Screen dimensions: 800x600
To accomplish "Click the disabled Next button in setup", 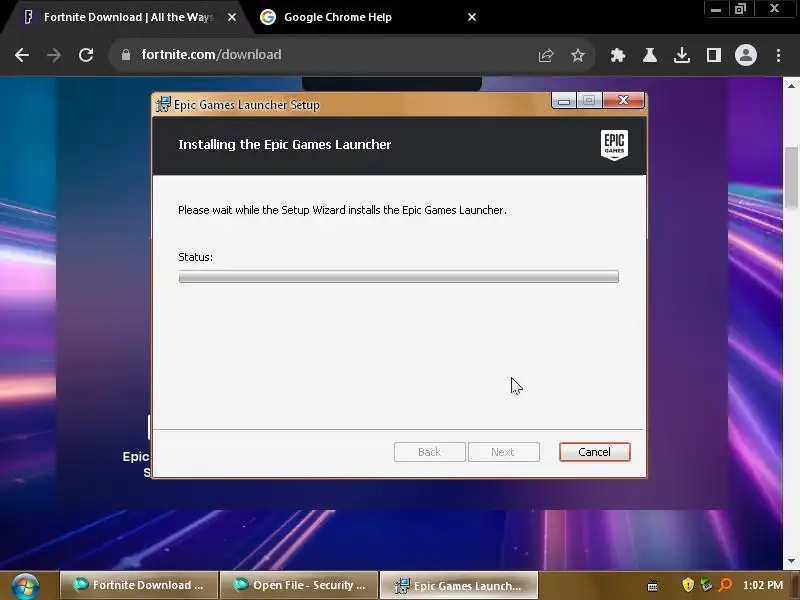I will (x=504, y=452).
